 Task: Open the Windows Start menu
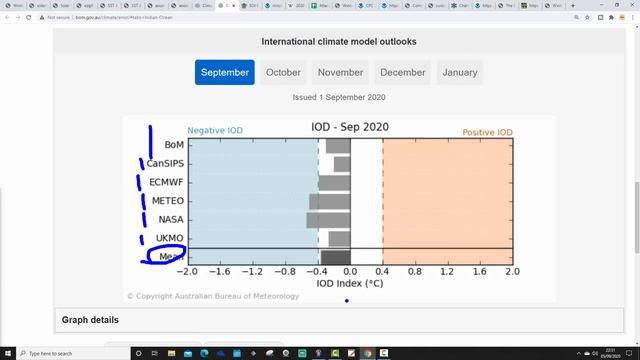click(x=8, y=353)
